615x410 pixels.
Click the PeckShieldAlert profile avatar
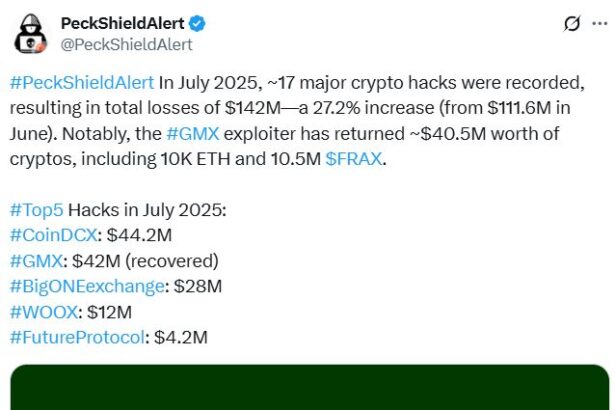click(x=30, y=33)
